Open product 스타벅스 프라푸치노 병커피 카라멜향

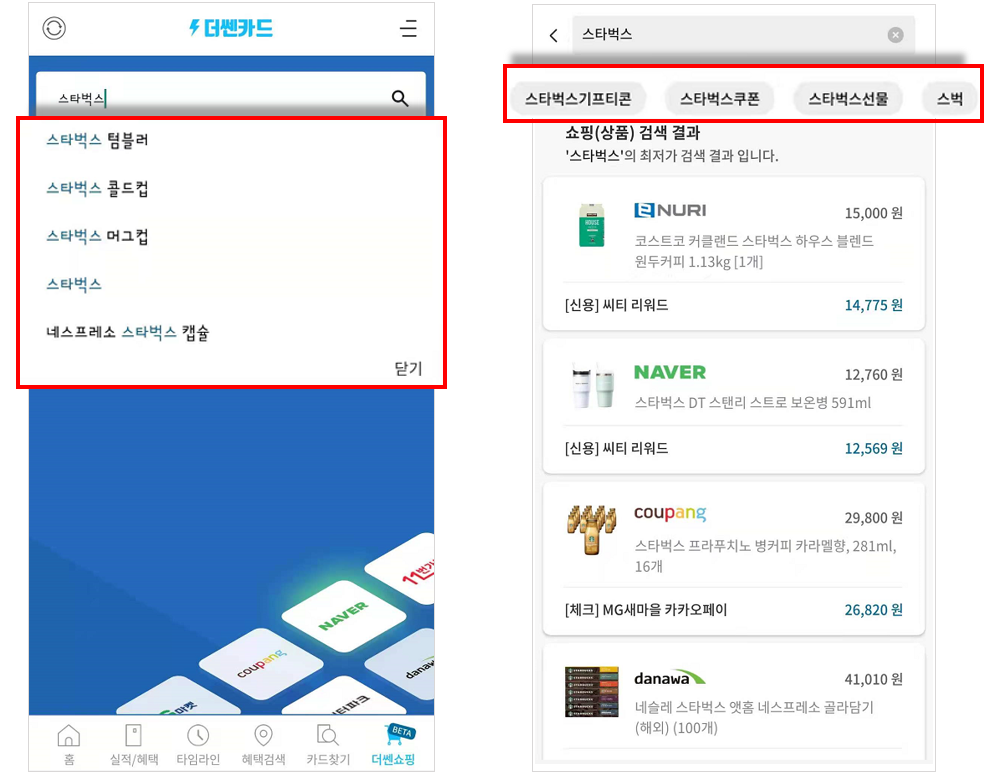pos(766,556)
